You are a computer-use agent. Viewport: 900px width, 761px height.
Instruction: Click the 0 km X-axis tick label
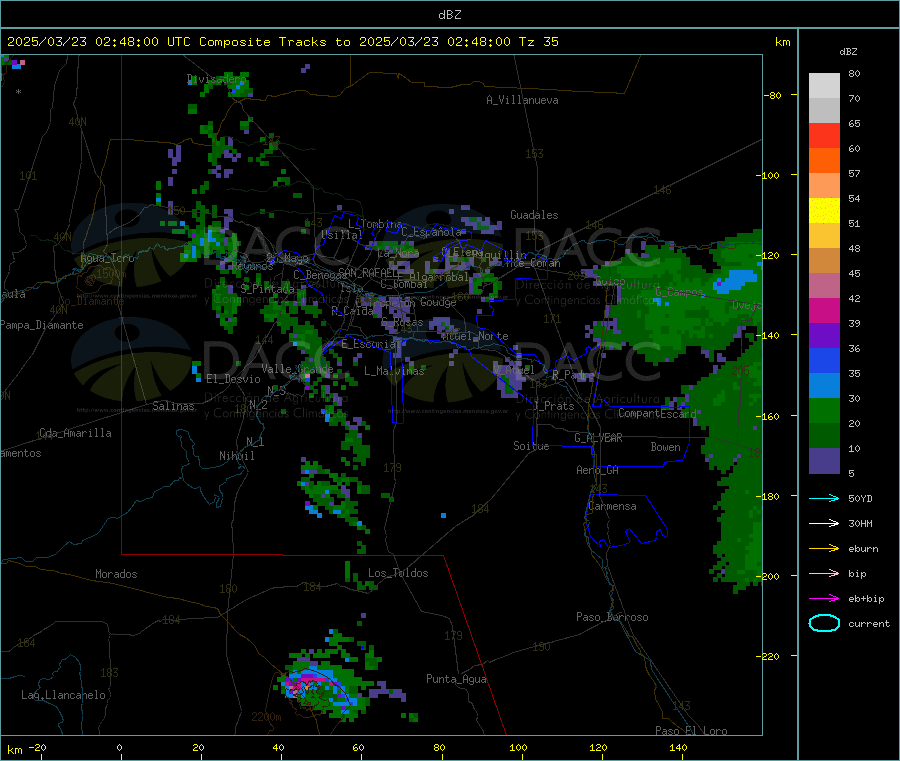pyautogui.click(x=119, y=748)
